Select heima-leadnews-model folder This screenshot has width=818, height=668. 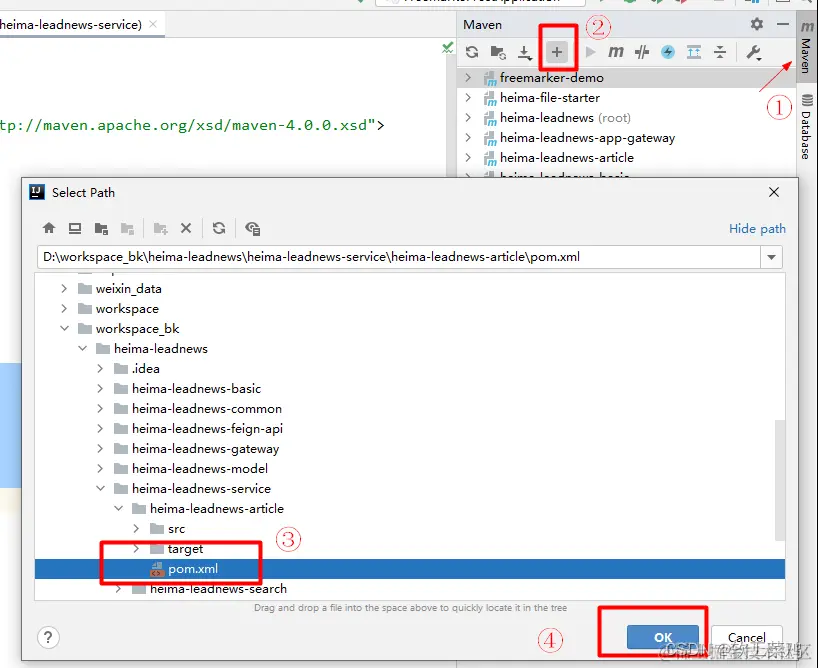pyautogui.click(x=200, y=469)
